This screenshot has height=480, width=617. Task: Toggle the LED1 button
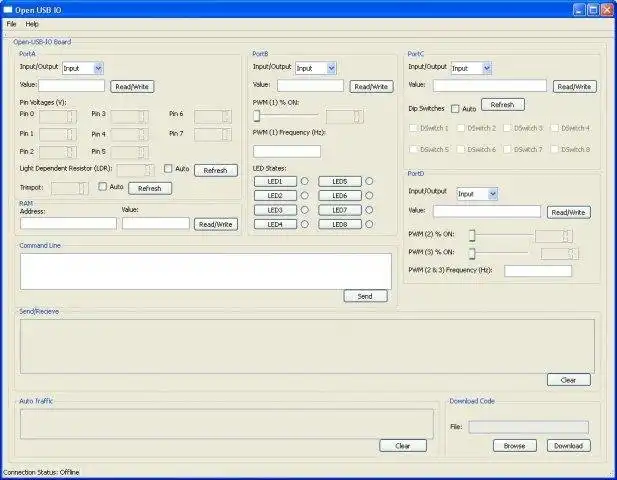click(275, 181)
